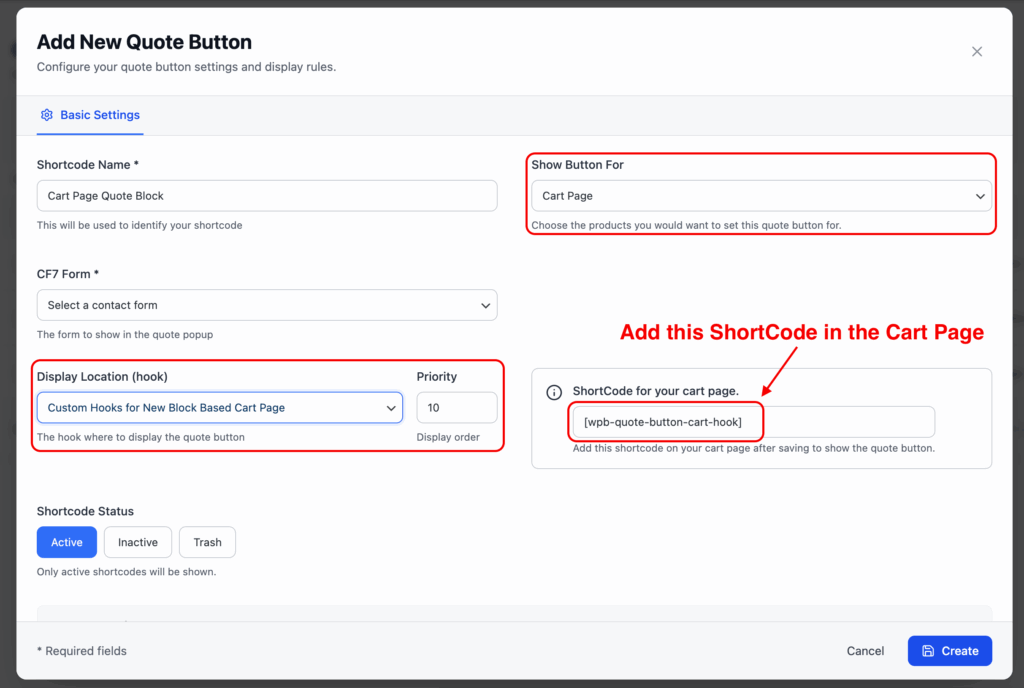
Task: Click the Add New Quote Button heading
Action: [144, 42]
